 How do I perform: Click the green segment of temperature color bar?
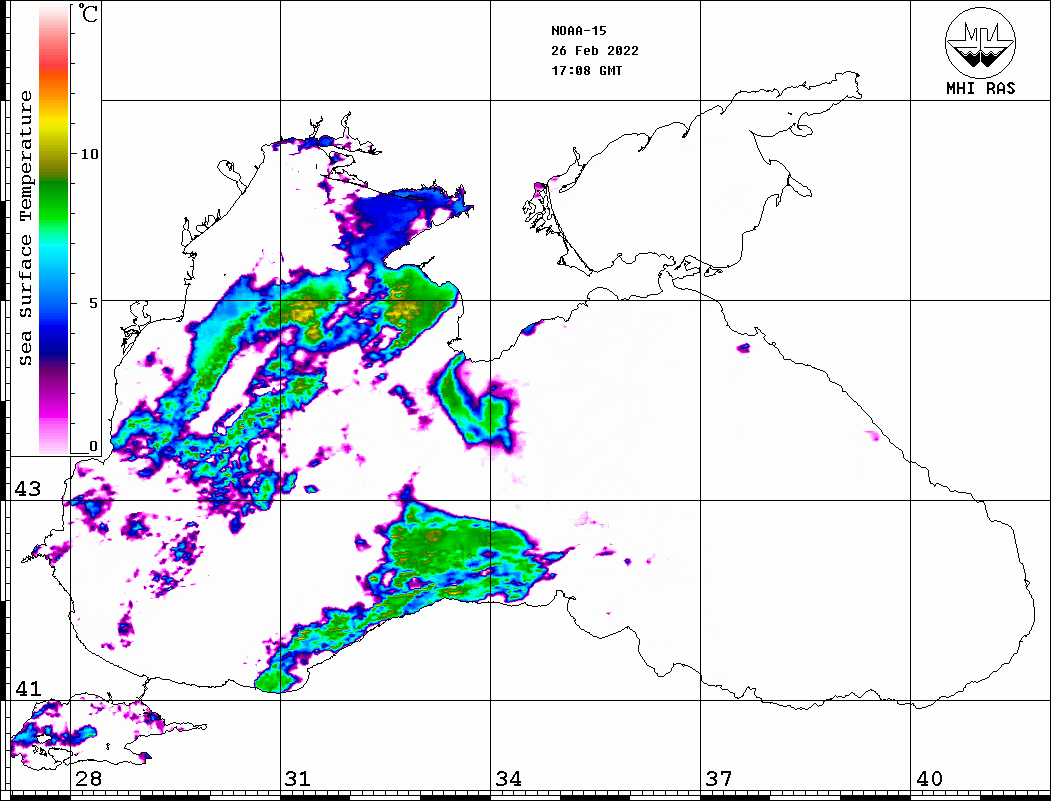click(x=54, y=201)
